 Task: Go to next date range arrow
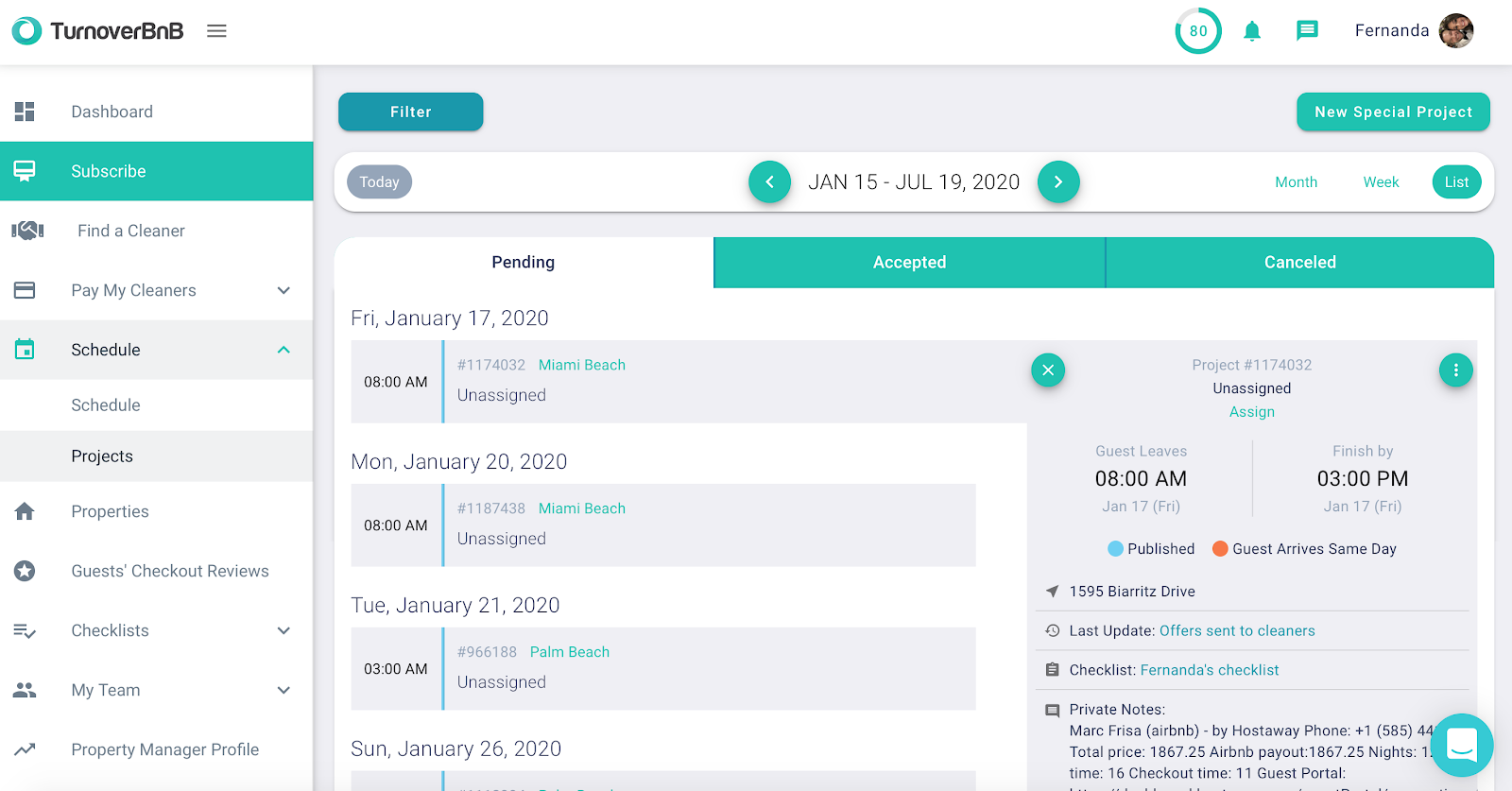(1058, 181)
